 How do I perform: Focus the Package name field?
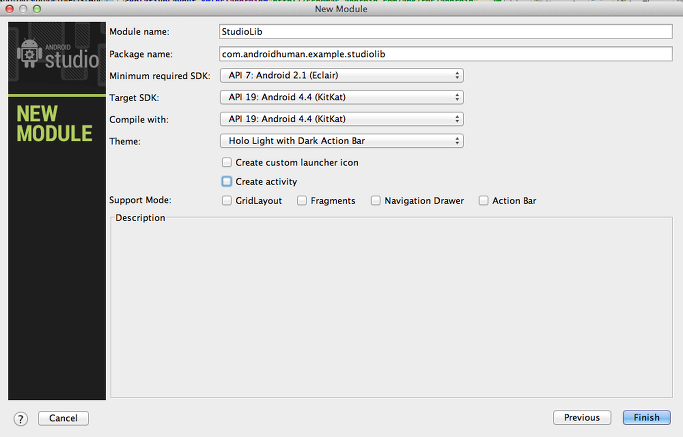point(446,54)
